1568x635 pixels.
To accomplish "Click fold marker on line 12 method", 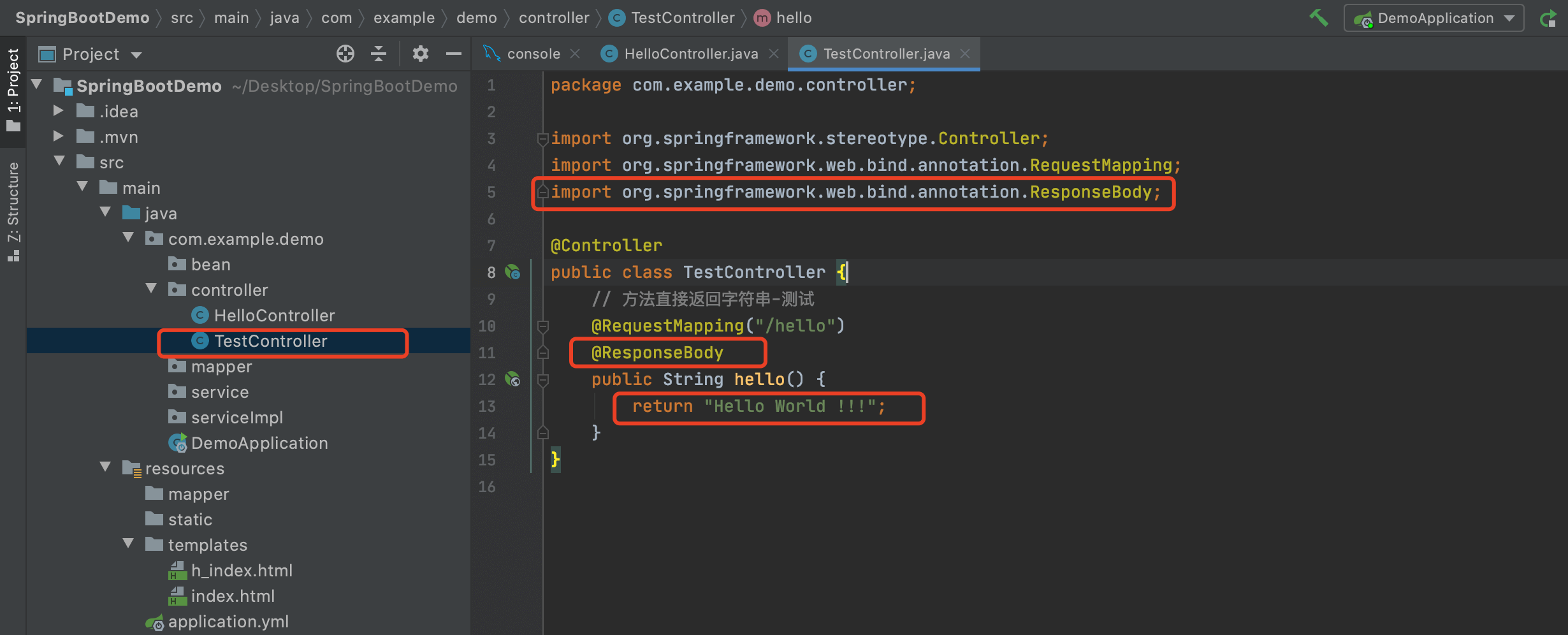I will pos(542,379).
